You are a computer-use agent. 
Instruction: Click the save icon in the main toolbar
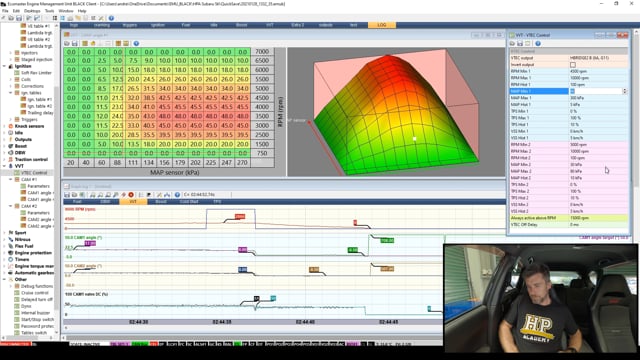tap(19, 18)
